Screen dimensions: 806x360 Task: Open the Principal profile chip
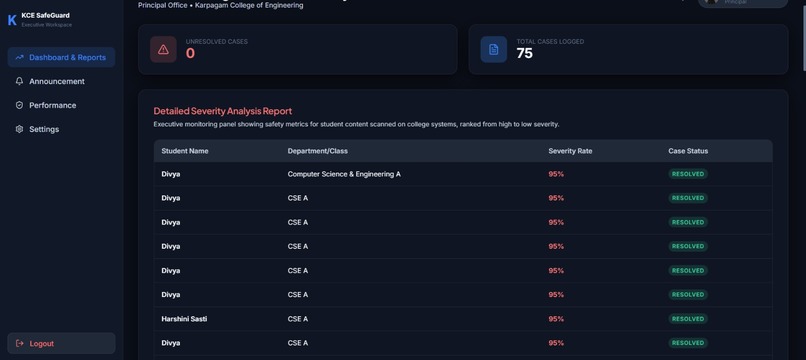click(x=742, y=3)
